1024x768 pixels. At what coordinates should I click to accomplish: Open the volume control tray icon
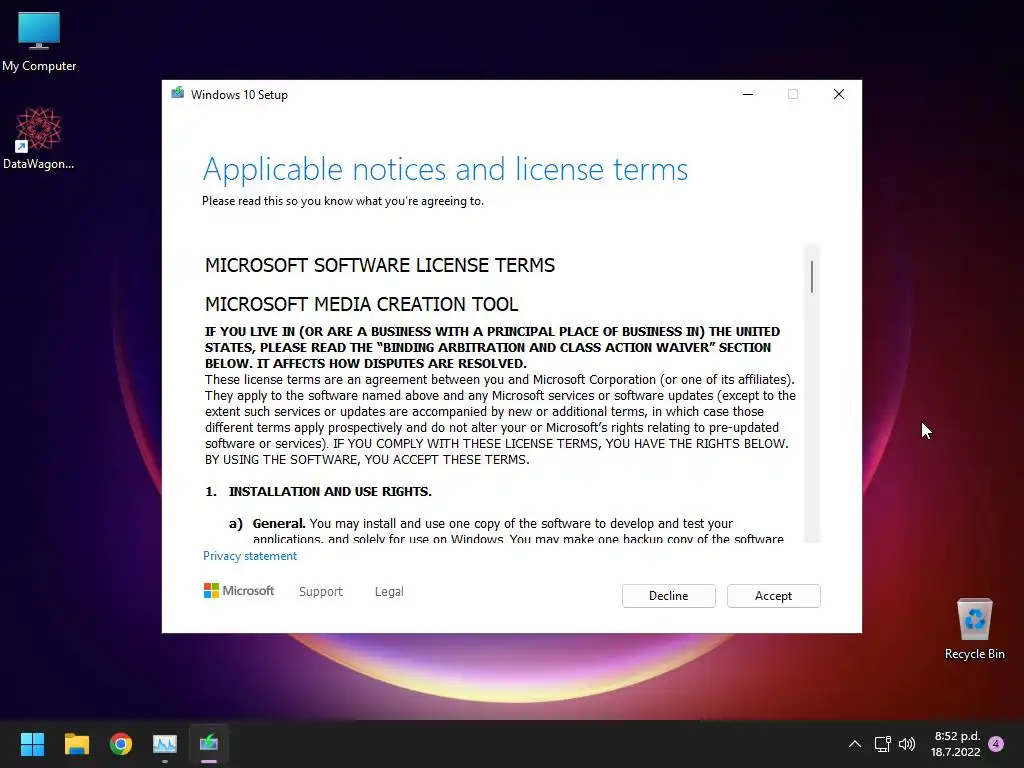pyautogui.click(x=906, y=744)
